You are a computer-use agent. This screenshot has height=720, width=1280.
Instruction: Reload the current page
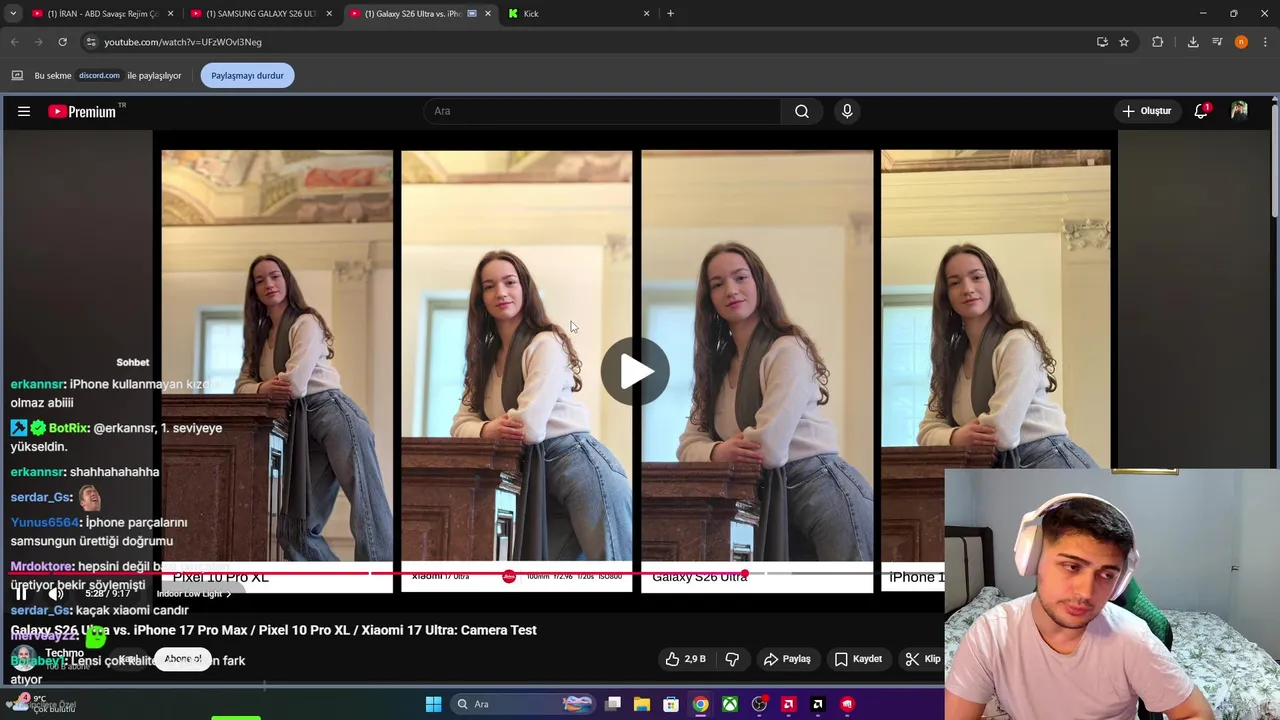coord(62,42)
